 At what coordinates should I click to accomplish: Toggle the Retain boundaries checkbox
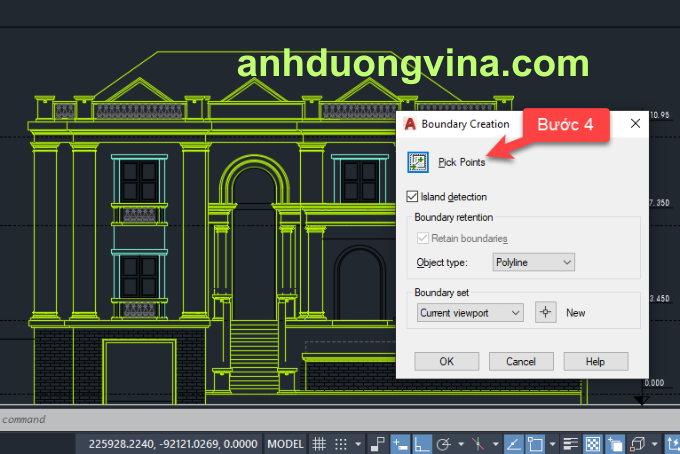[422, 238]
